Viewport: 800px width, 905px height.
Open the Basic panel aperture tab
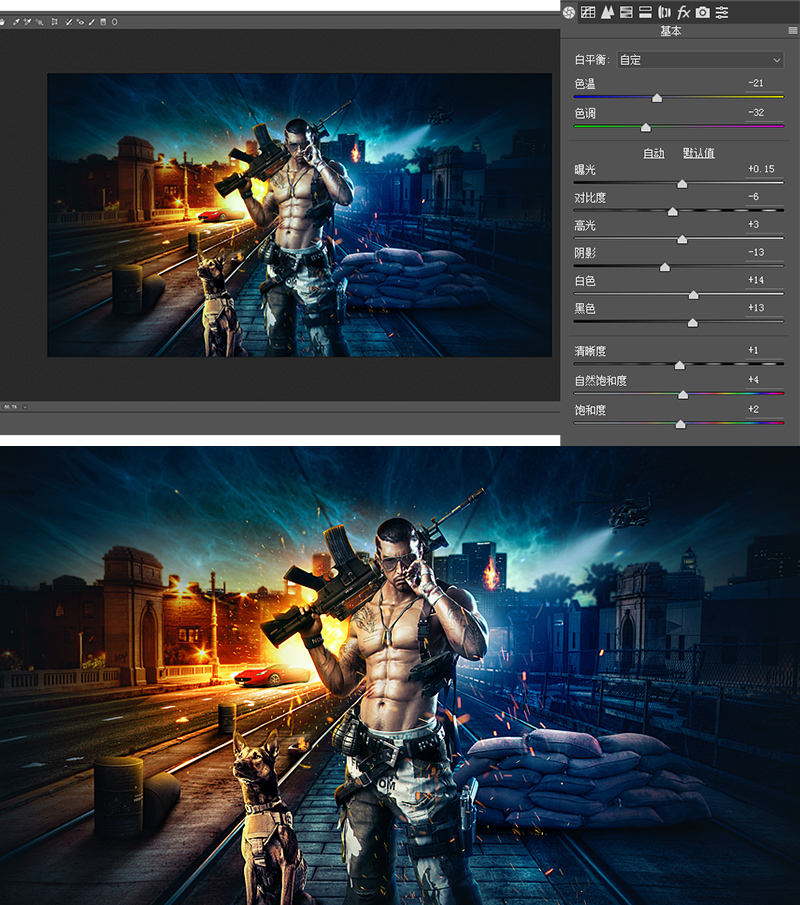[569, 12]
